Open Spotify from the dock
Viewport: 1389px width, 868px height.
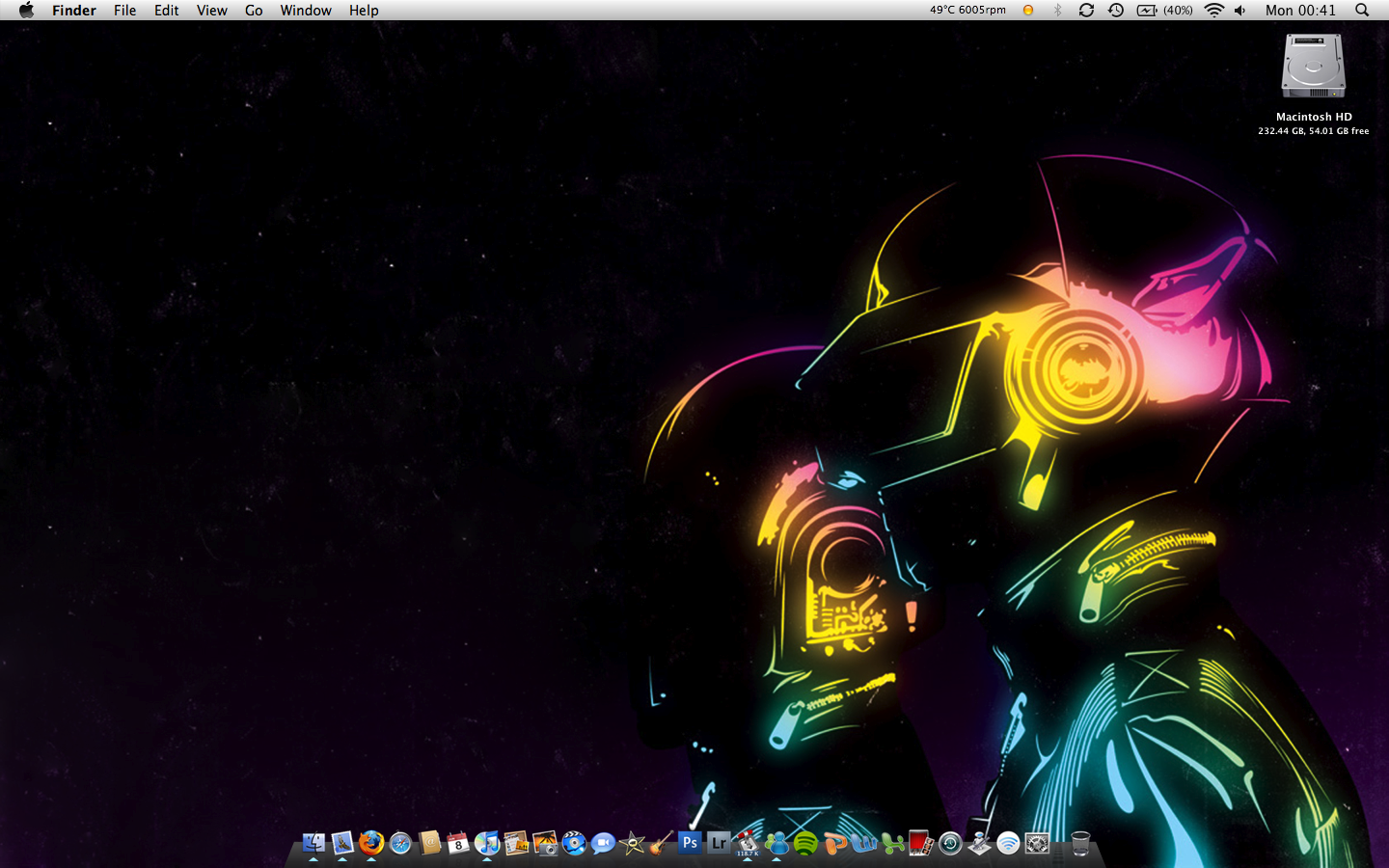pyautogui.click(x=805, y=843)
